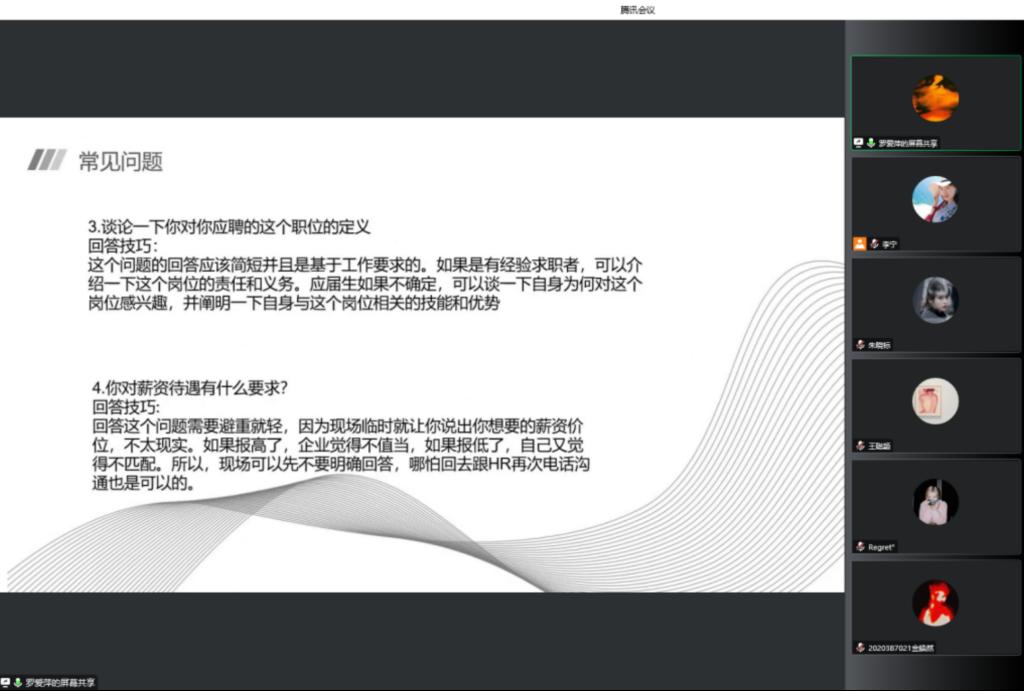This screenshot has height=691, width=1024.
Task: Click the 常见问题 slide heading
Action: [x=120, y=161]
